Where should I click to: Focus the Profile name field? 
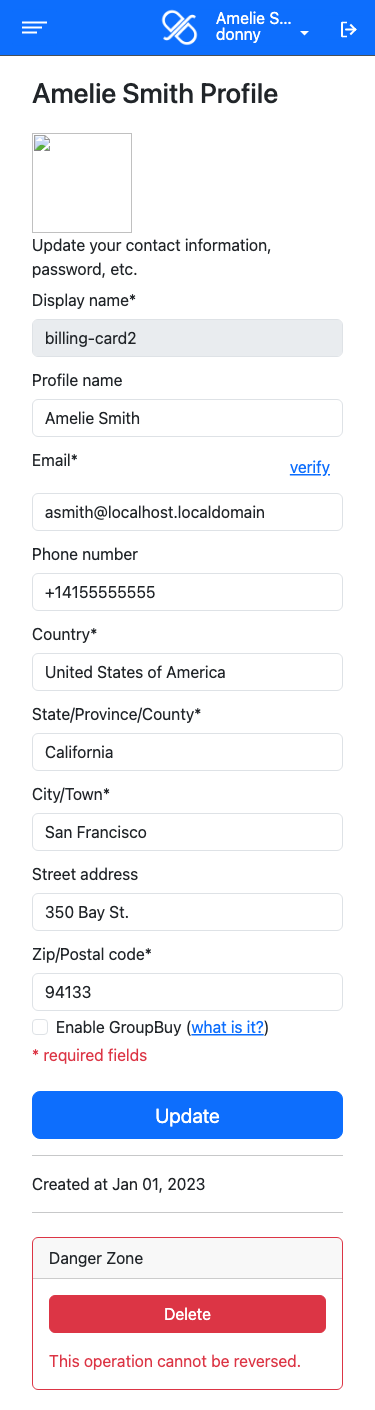click(x=187, y=418)
